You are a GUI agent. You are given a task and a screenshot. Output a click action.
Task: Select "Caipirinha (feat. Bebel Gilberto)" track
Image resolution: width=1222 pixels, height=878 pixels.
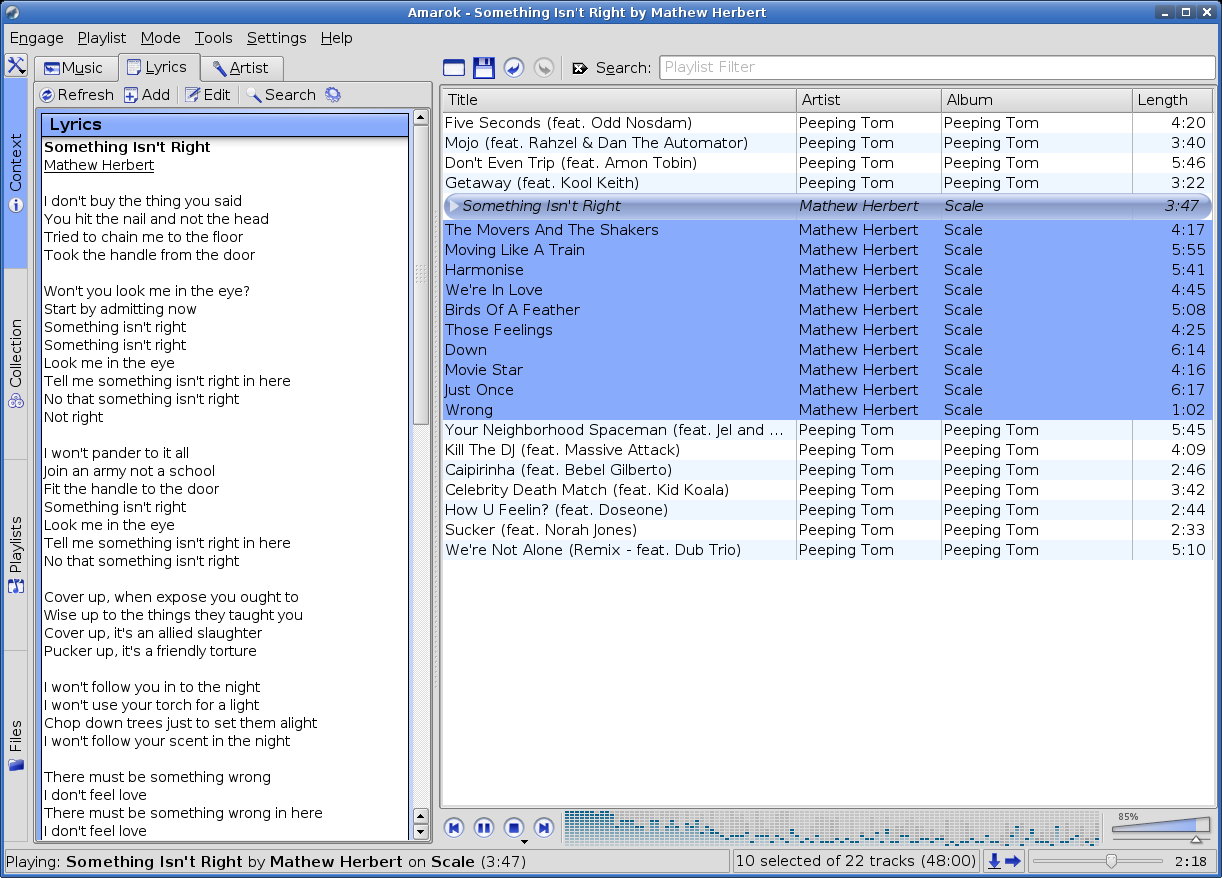(x=827, y=470)
